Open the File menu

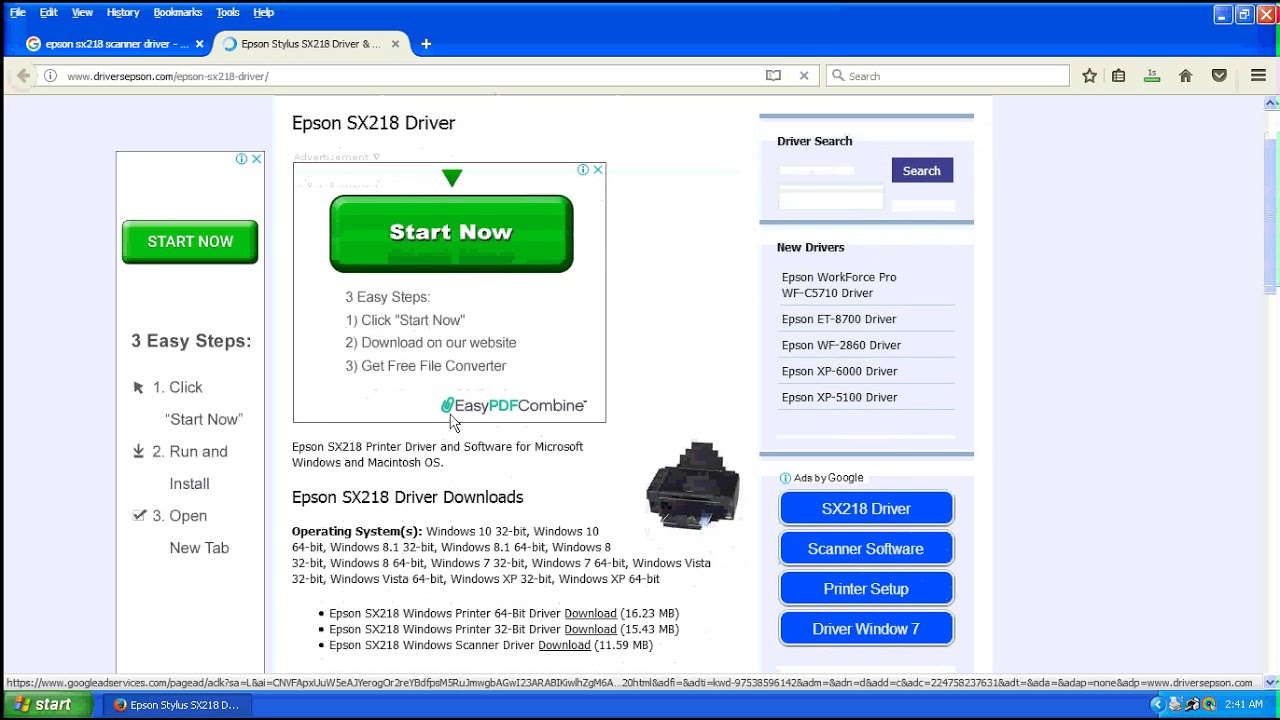pyautogui.click(x=18, y=12)
